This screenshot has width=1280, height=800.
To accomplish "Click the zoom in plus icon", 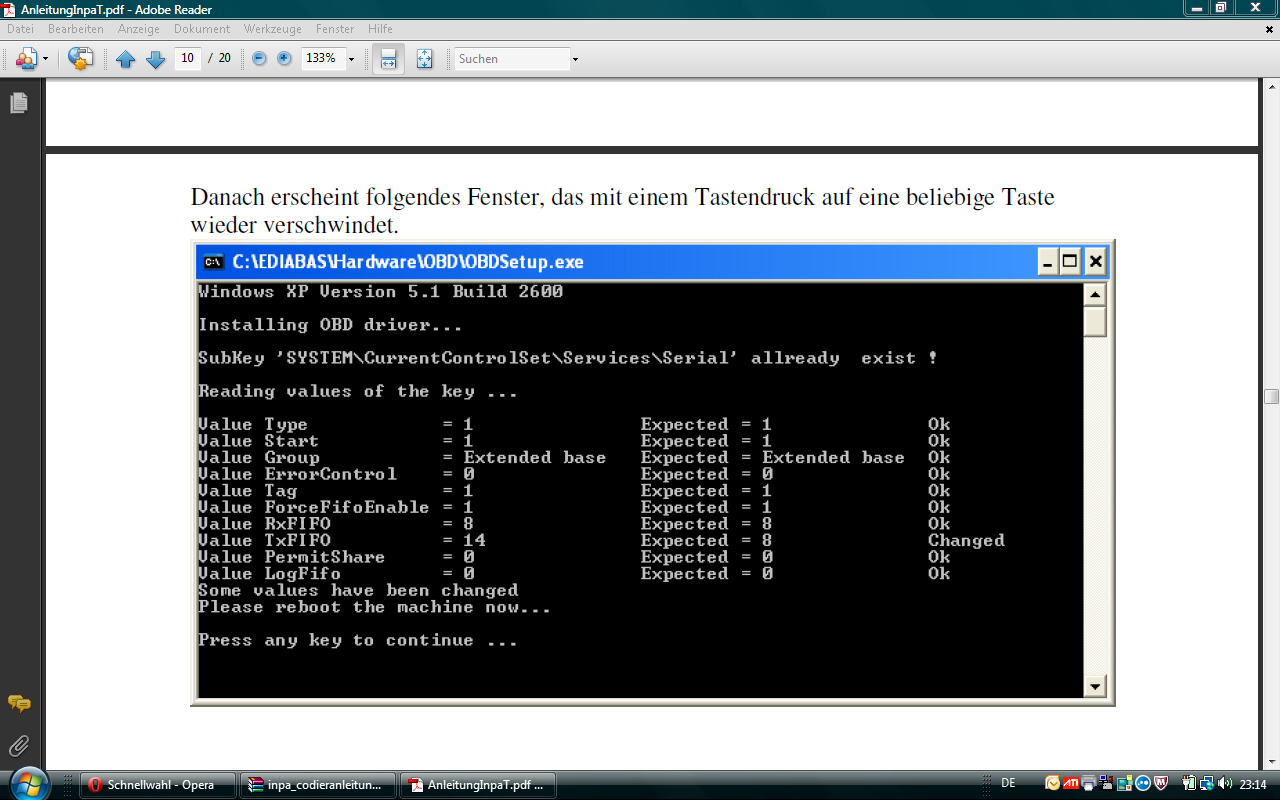I will [284, 59].
